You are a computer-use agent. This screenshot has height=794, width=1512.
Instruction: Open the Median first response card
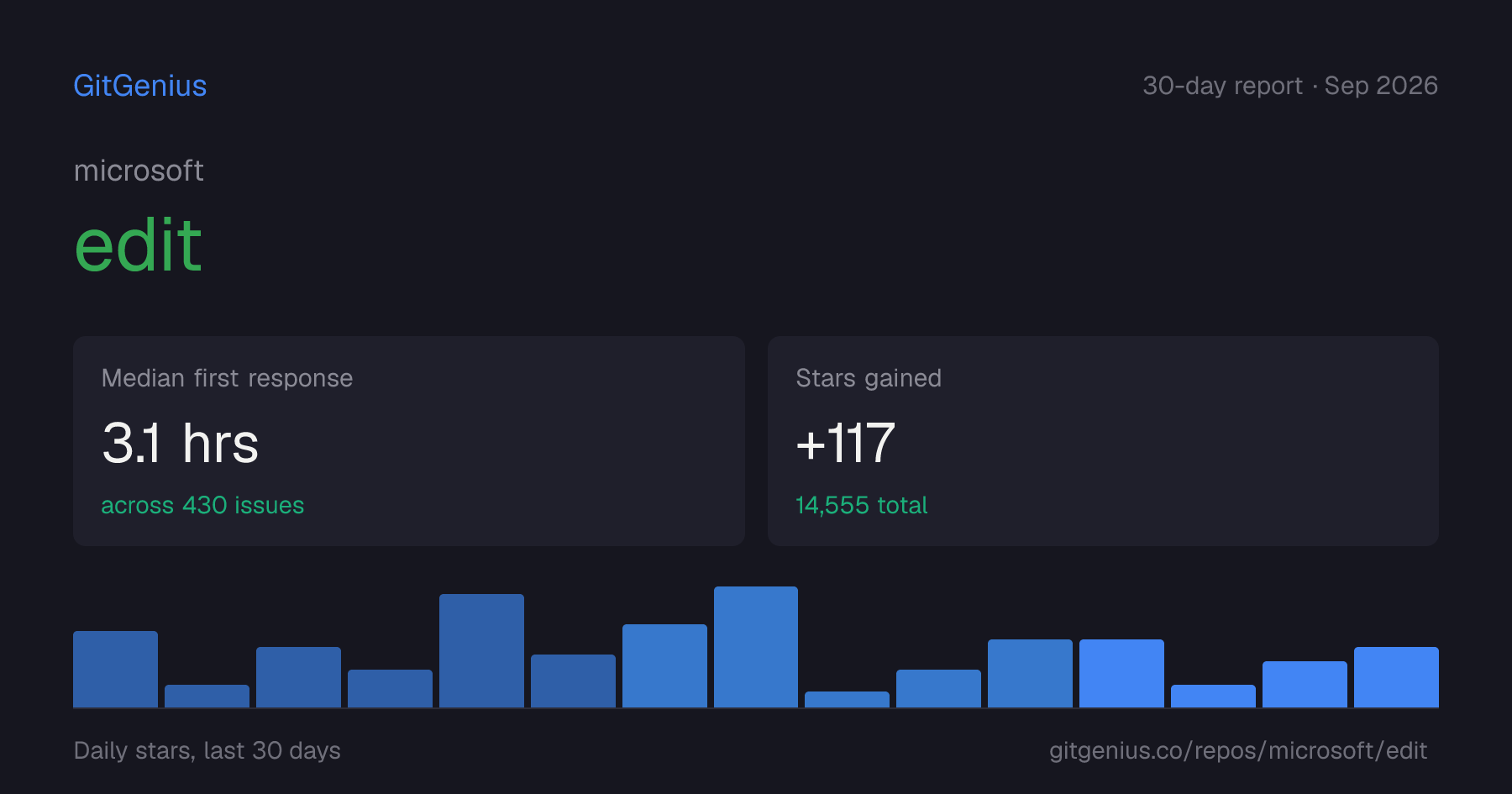[x=409, y=441]
